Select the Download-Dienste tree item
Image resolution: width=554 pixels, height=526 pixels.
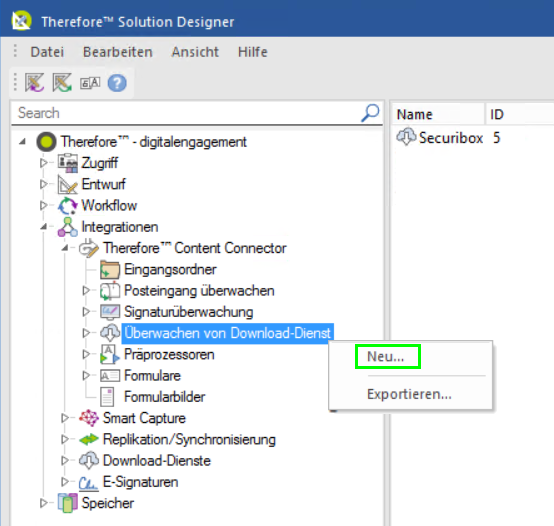coord(157,461)
